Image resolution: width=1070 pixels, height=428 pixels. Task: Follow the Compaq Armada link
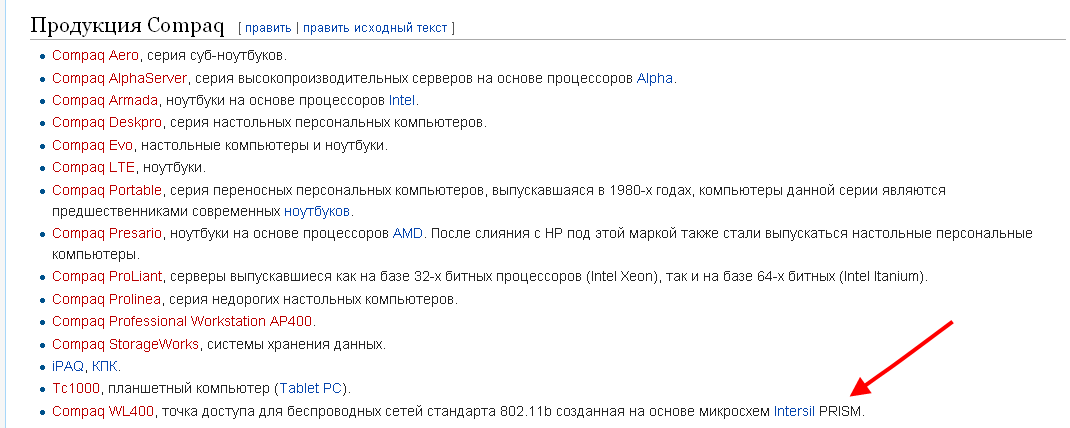pos(105,100)
